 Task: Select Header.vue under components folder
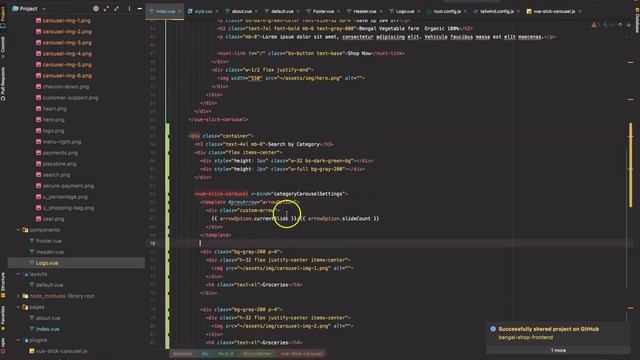tap(46, 252)
